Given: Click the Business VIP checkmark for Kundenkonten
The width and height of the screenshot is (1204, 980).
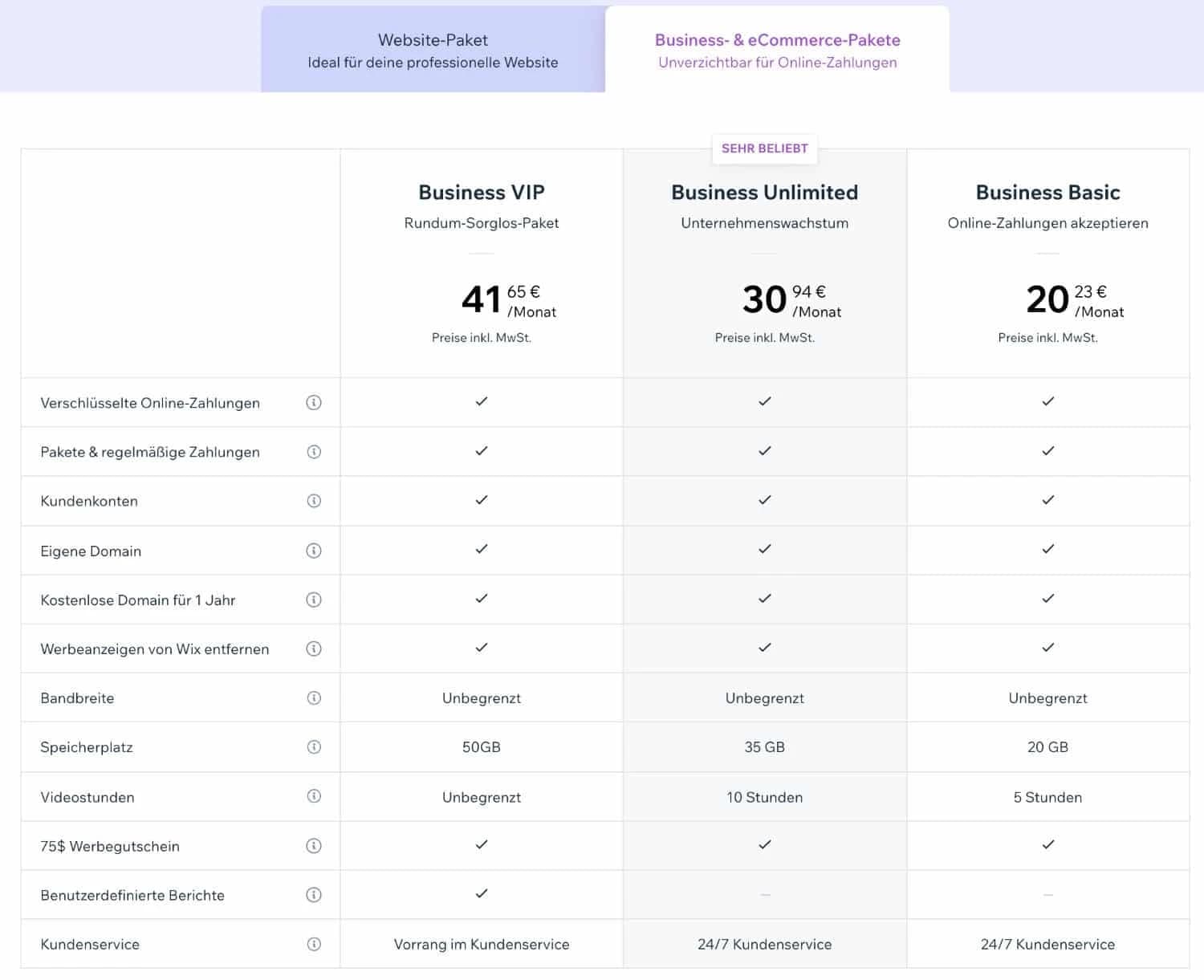Looking at the screenshot, I should coord(481,499).
